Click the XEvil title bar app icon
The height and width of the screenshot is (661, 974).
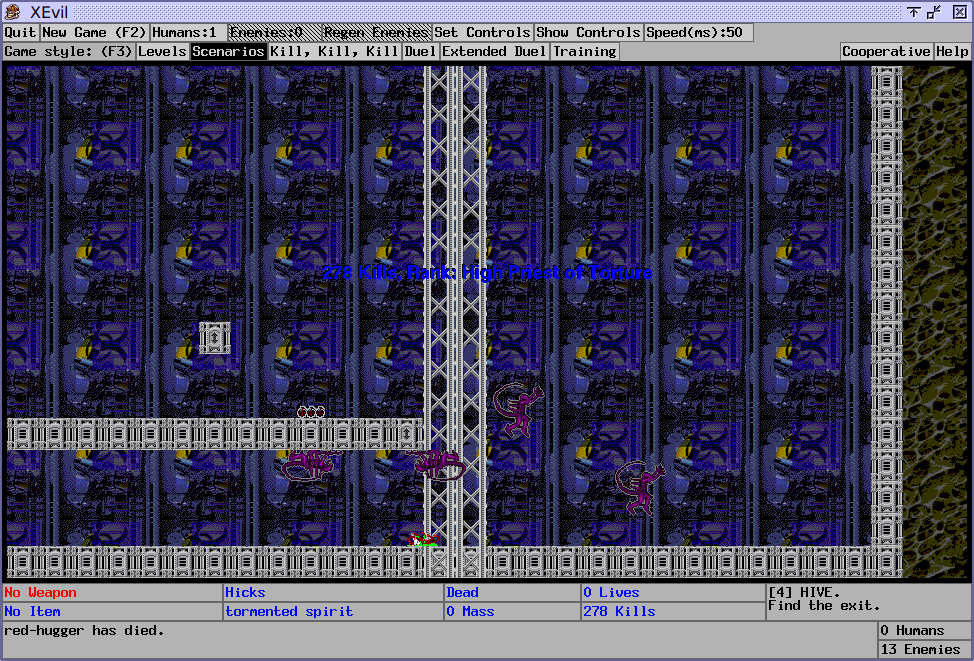click(12, 11)
